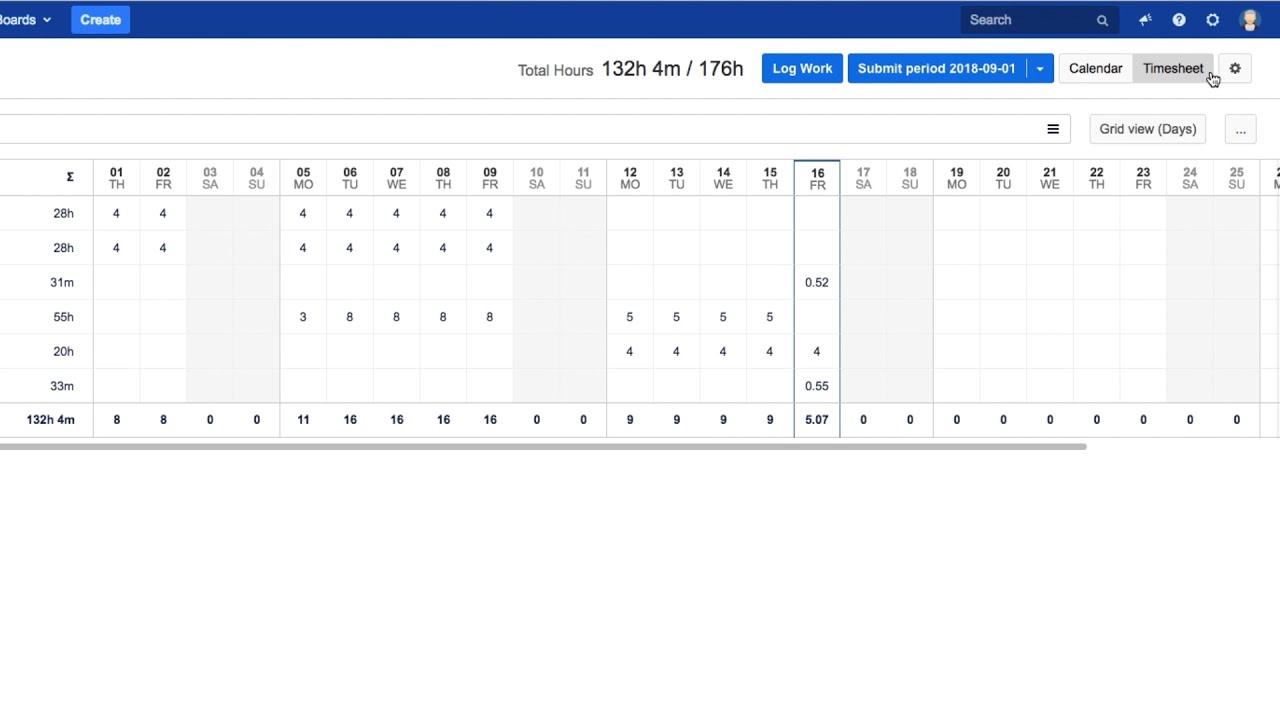Click the 0.52 cell on day 16
This screenshot has width=1280, height=720.
[817, 282]
